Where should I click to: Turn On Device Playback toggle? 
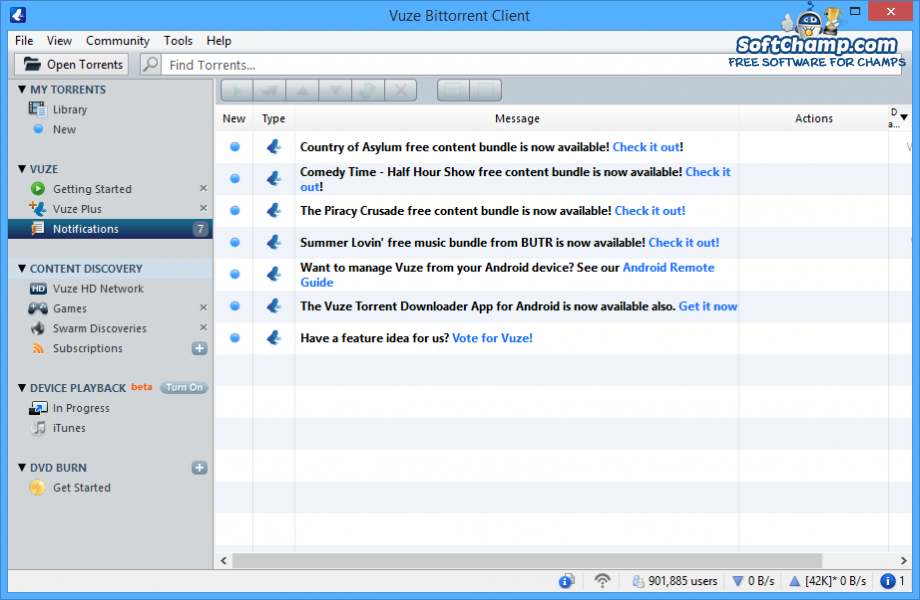click(x=184, y=388)
